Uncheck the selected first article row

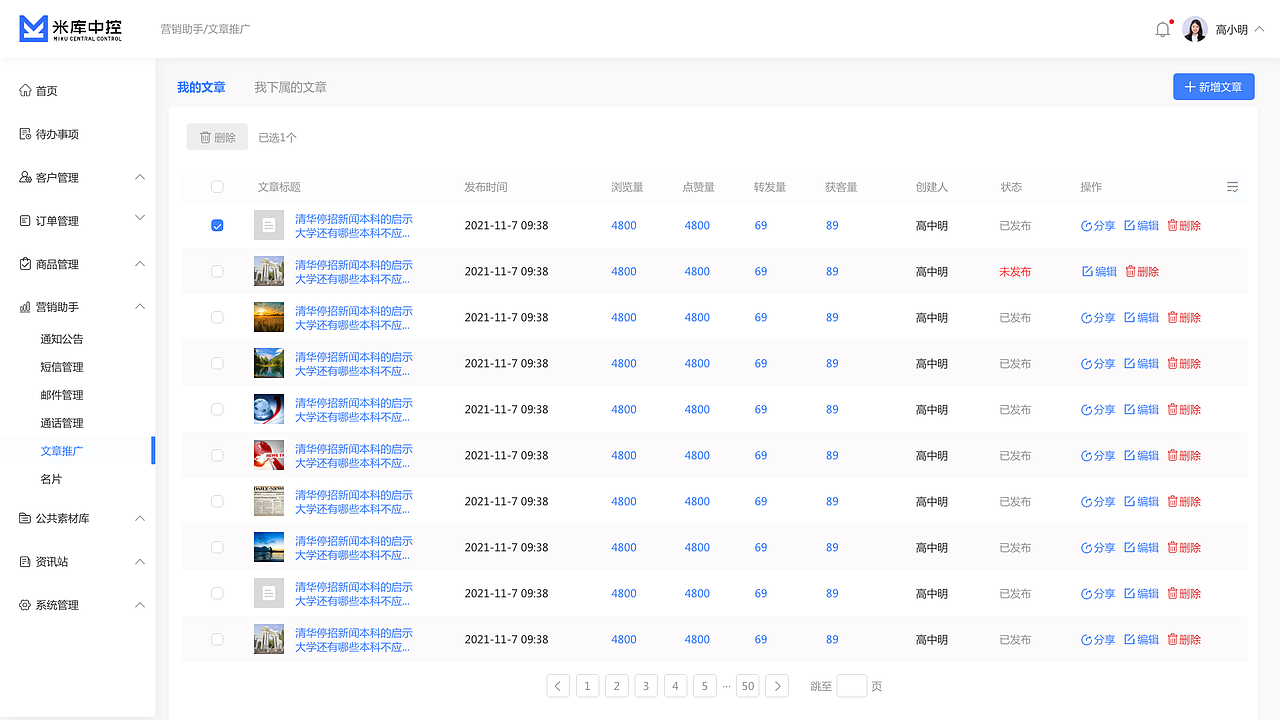click(217, 226)
